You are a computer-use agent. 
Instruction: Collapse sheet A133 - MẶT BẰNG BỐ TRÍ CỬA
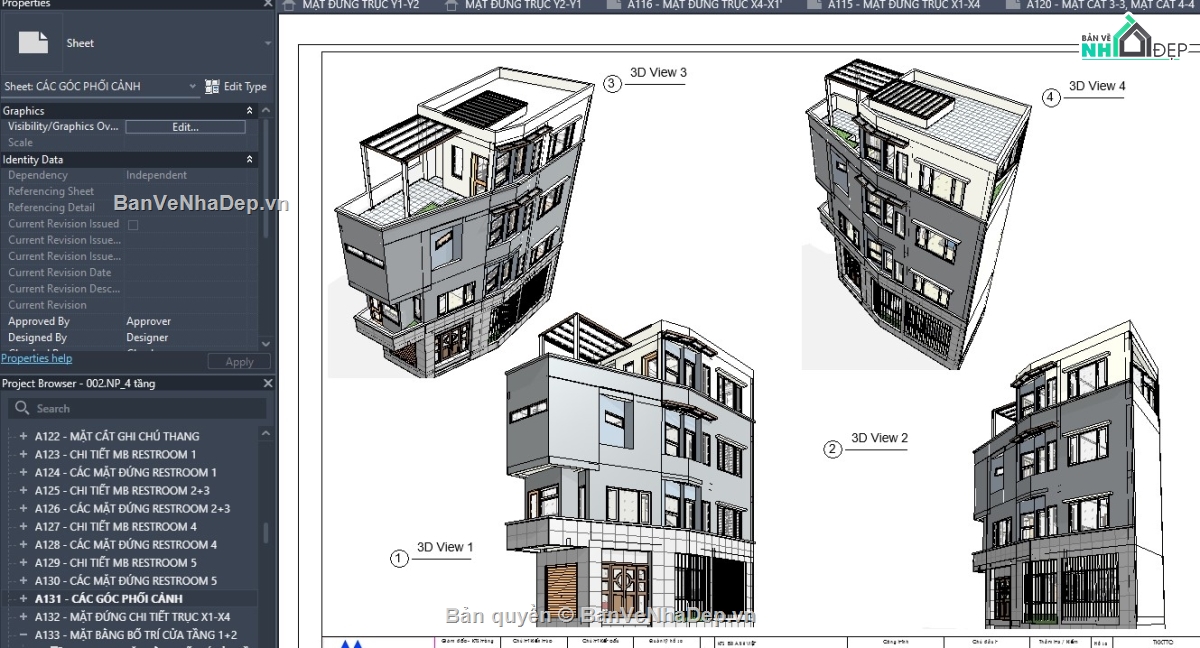tap(23, 635)
